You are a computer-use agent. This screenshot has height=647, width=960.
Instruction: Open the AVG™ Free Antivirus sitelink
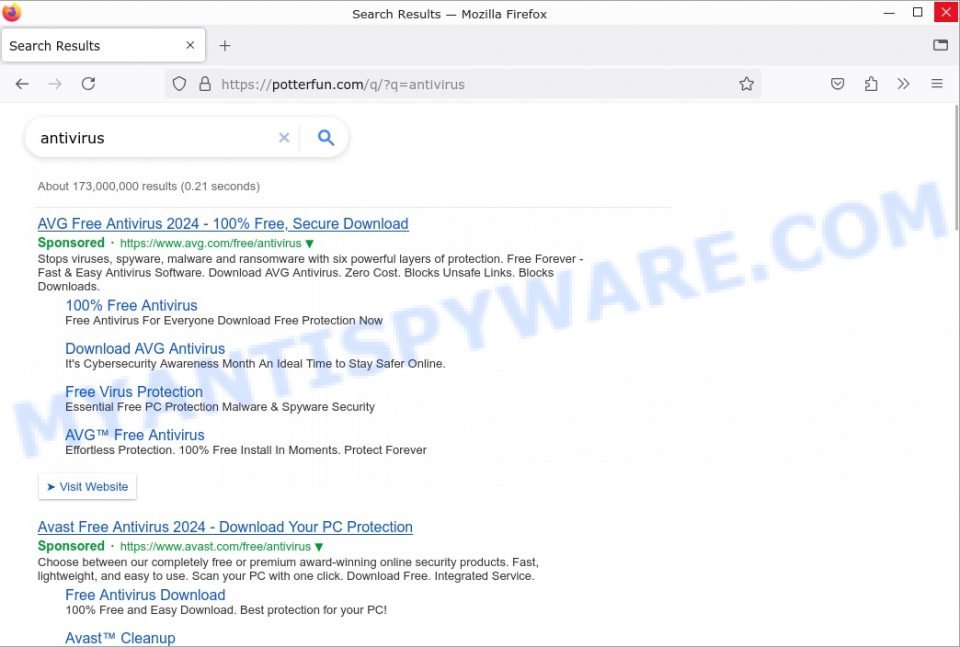tap(135, 435)
